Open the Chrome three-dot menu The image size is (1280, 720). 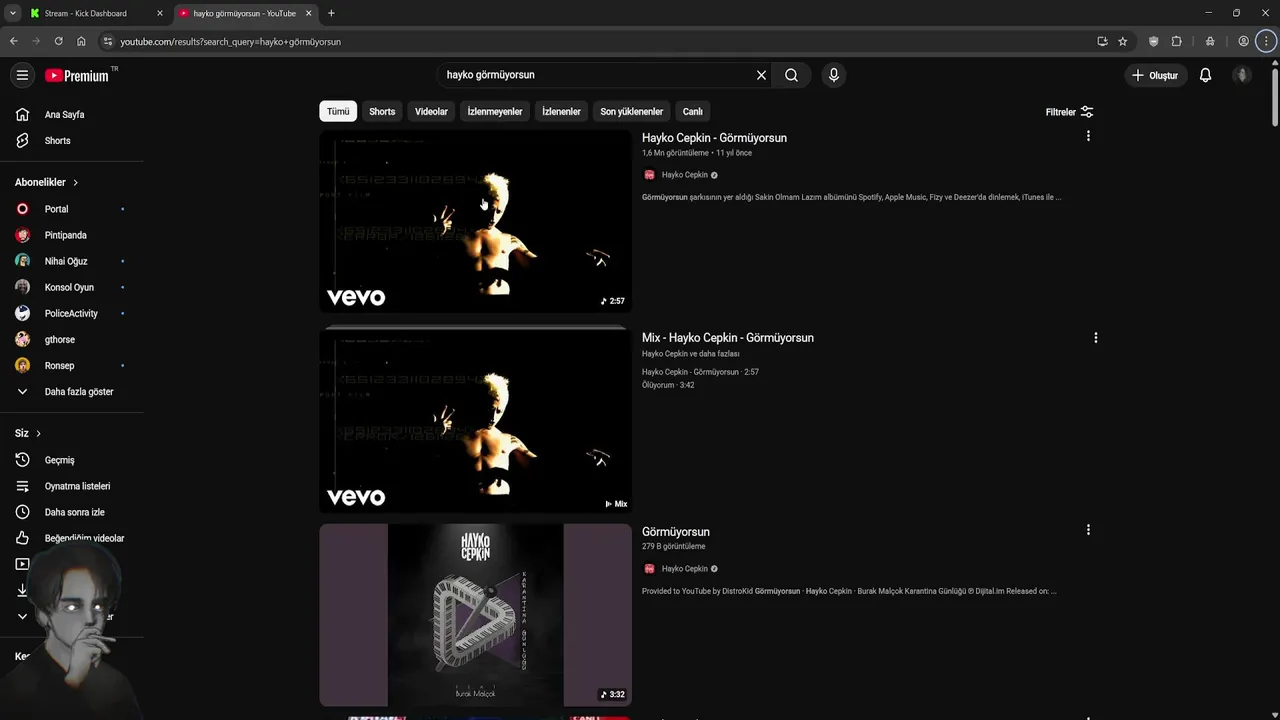click(x=1266, y=41)
